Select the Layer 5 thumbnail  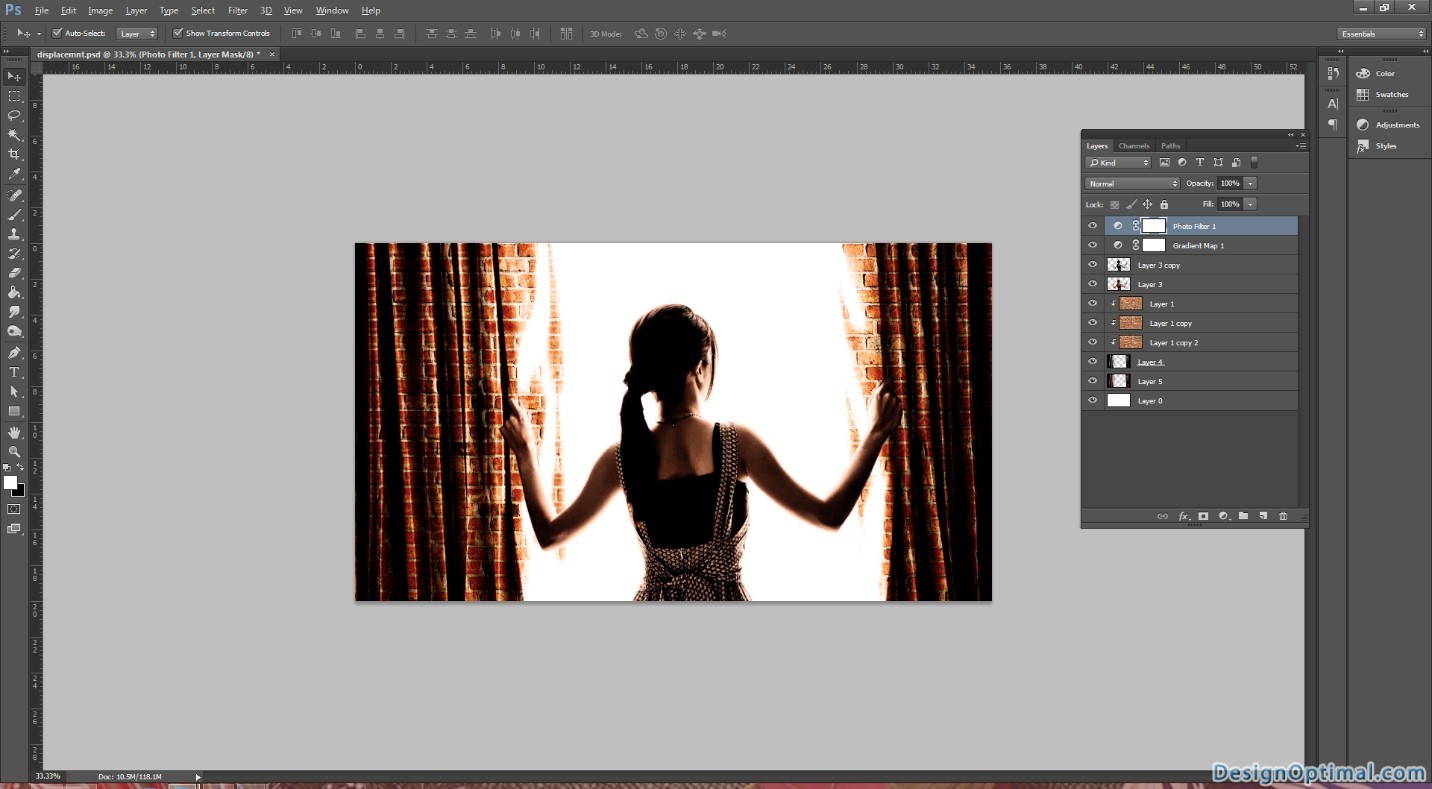(1119, 381)
